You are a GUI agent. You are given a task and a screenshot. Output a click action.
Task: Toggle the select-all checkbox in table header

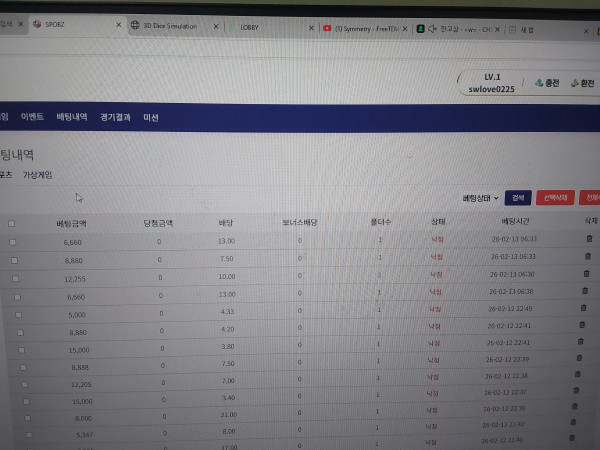pyautogui.click(x=11, y=224)
